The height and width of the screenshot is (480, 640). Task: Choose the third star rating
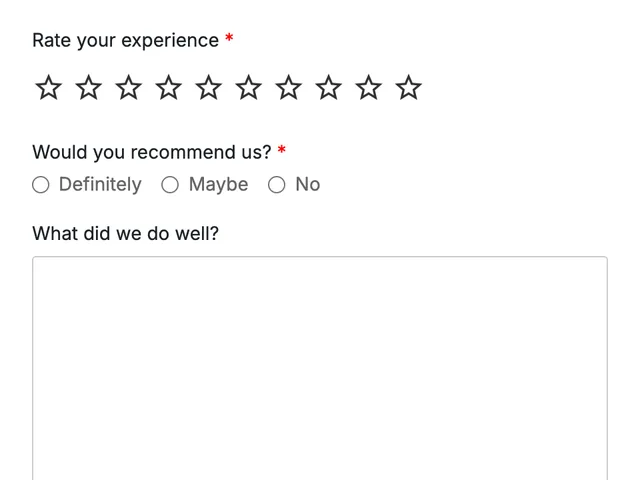tap(129, 87)
